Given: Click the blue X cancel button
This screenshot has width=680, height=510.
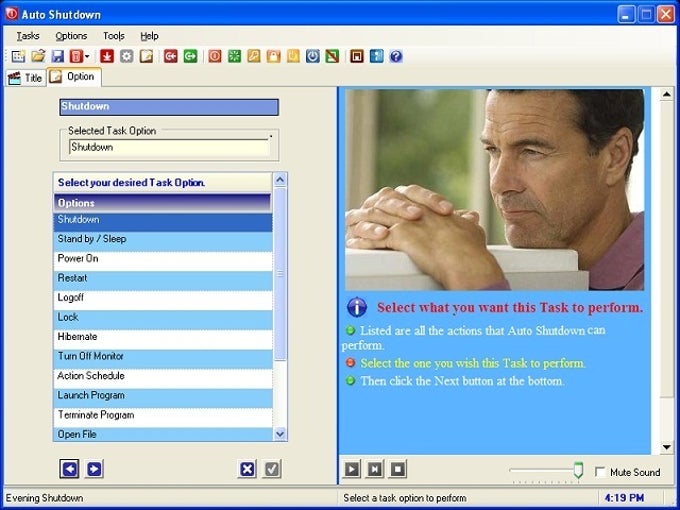Looking at the screenshot, I should [247, 469].
